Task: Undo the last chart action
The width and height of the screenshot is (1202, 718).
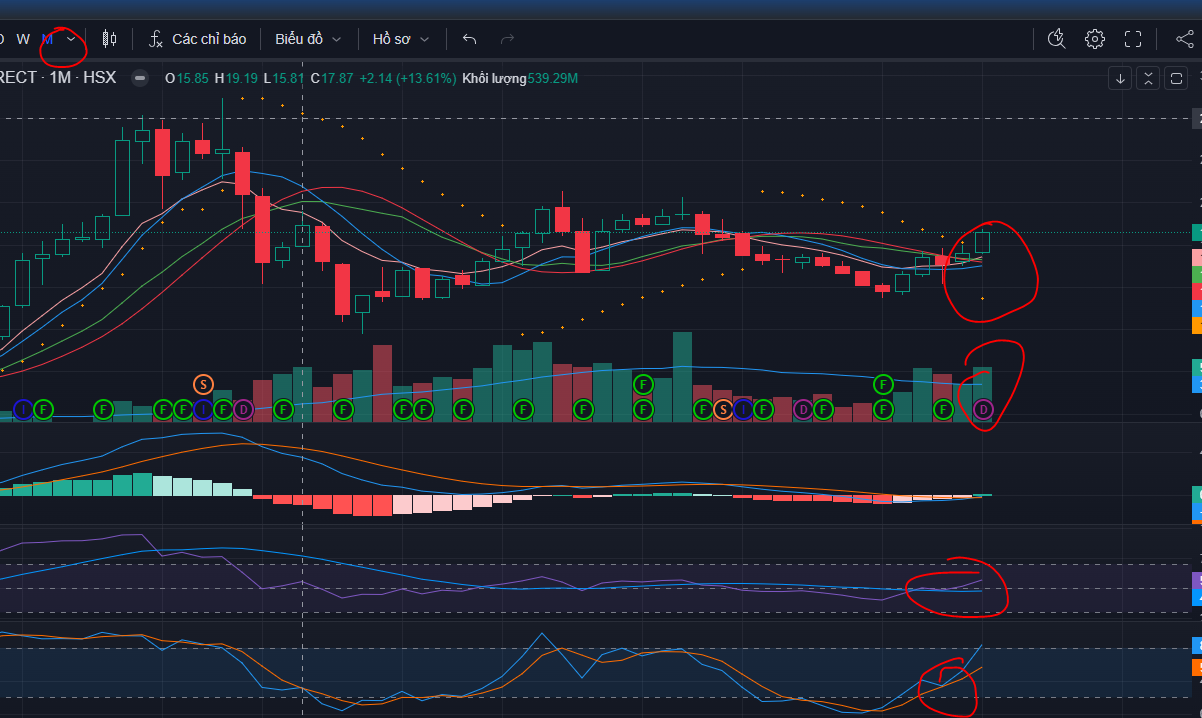Action: click(469, 39)
